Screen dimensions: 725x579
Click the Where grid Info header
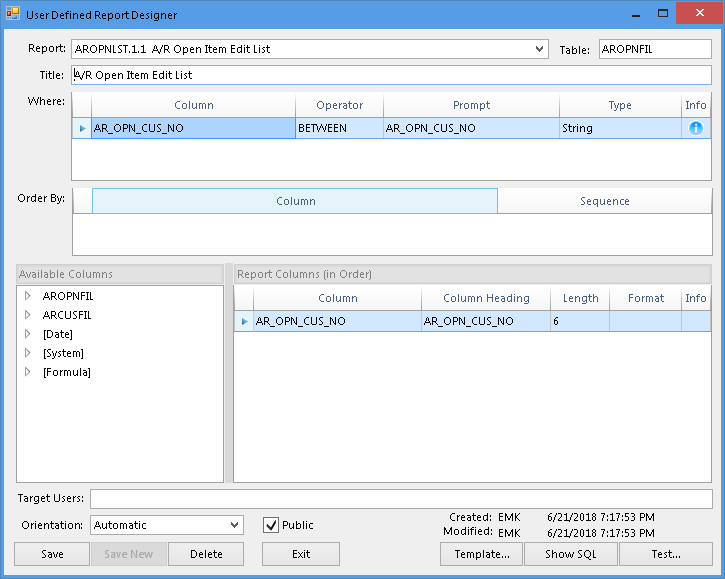click(696, 105)
